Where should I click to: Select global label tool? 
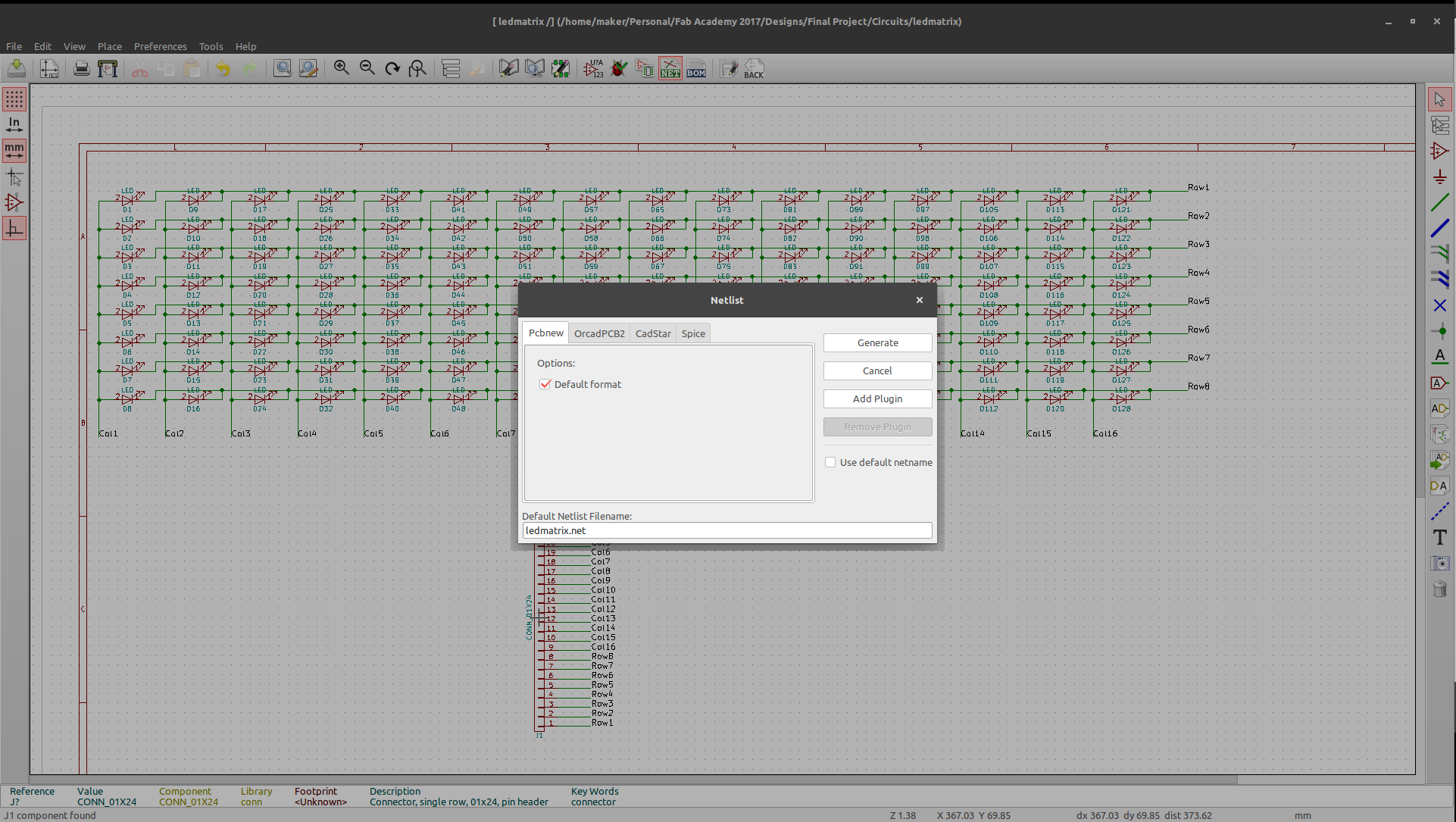(x=1440, y=383)
